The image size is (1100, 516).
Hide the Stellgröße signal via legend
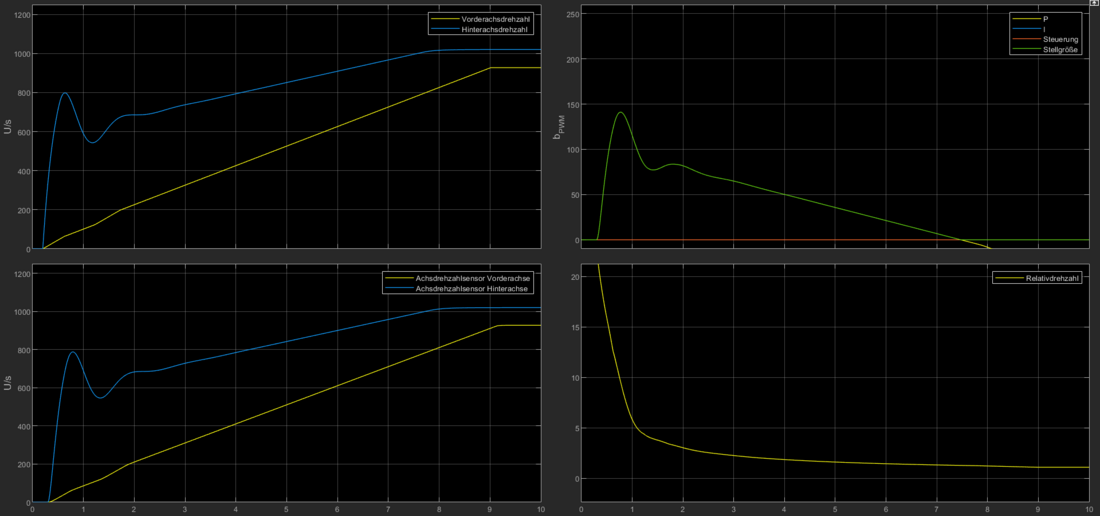coord(1059,48)
